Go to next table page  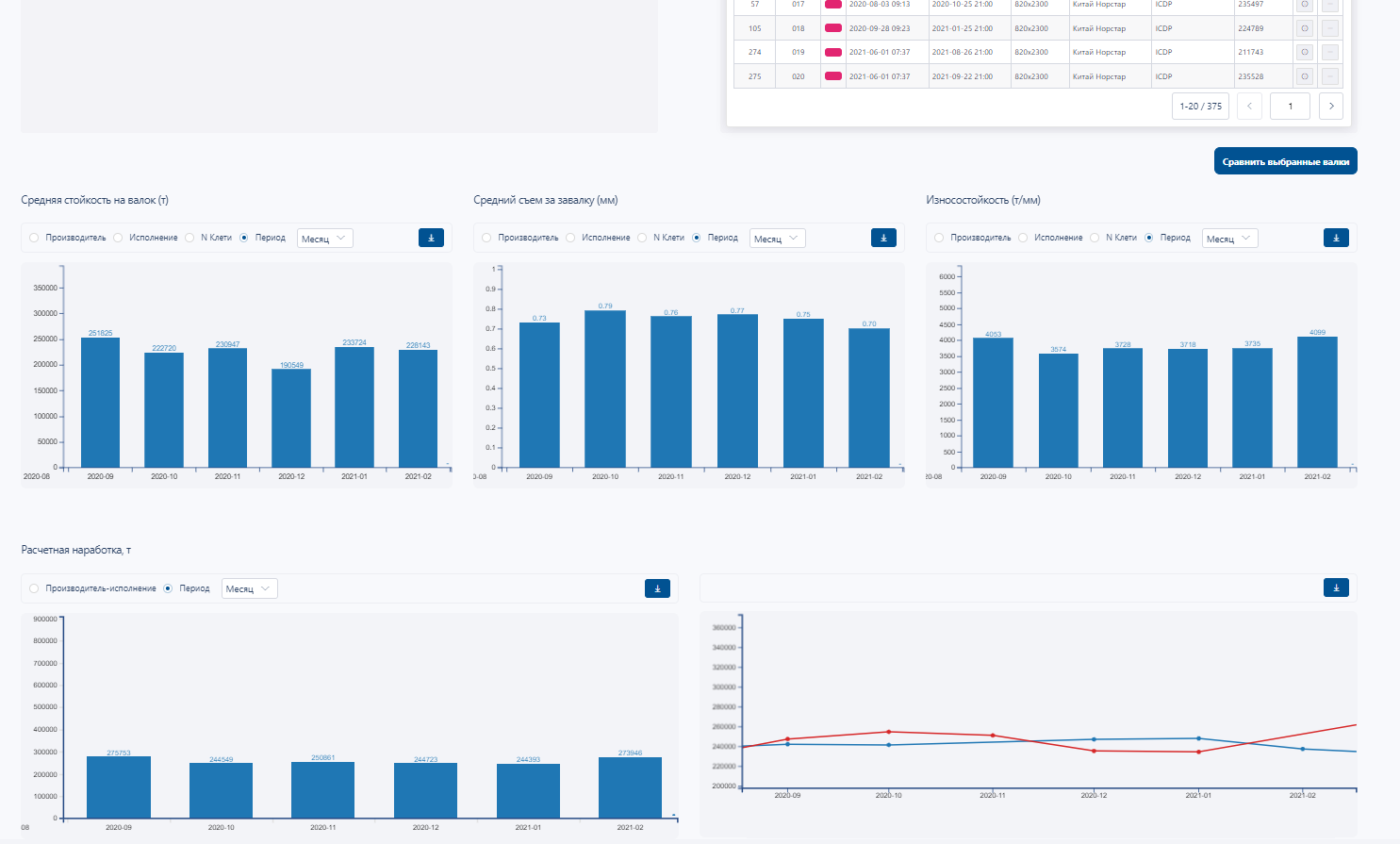pos(1331,106)
